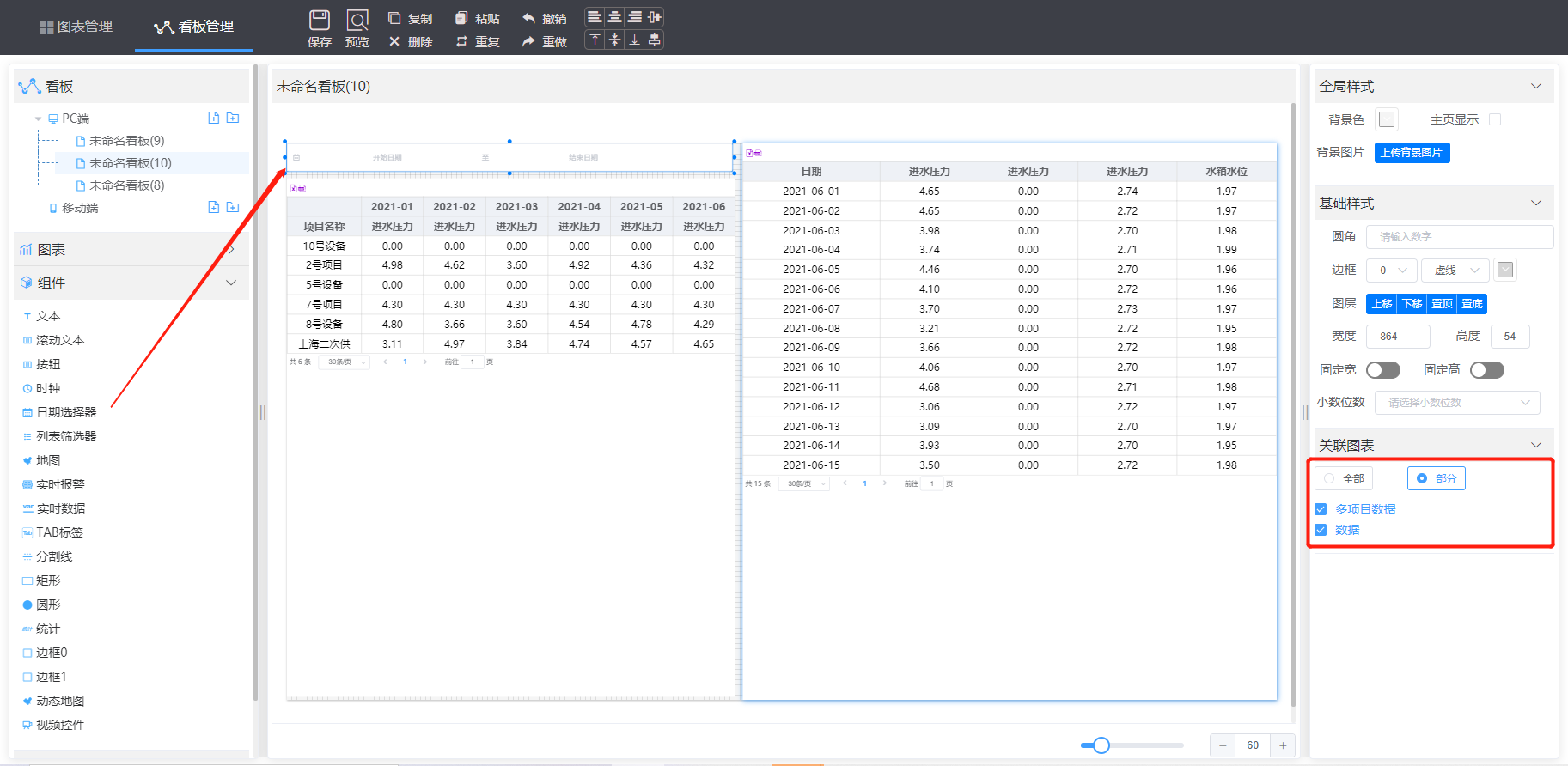Viewport: 1568px width, 766px height.
Task: Click the Save (保存) icon
Action: coord(320,20)
